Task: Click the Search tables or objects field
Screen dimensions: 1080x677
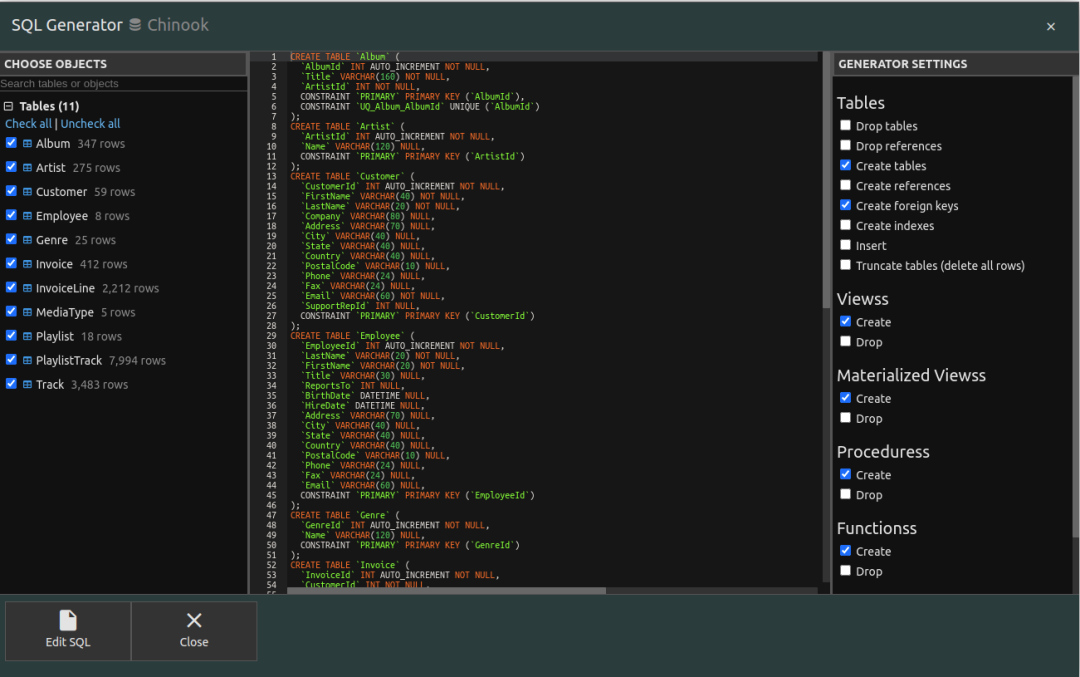Action: tap(122, 84)
